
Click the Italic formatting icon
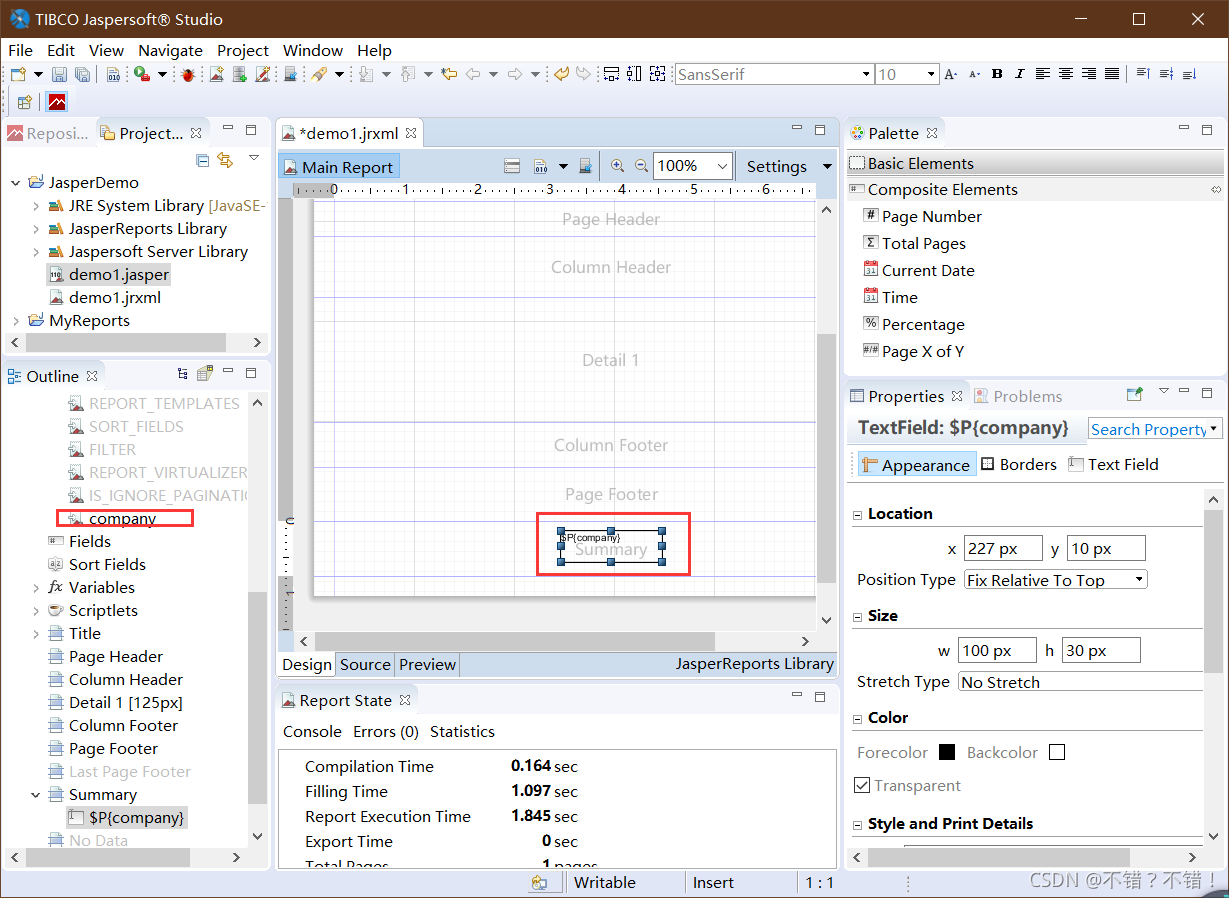[1019, 74]
